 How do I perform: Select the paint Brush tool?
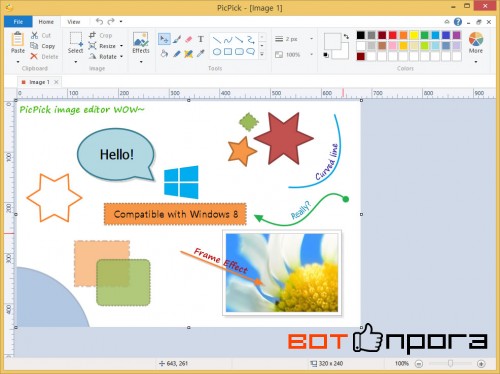(x=177, y=39)
